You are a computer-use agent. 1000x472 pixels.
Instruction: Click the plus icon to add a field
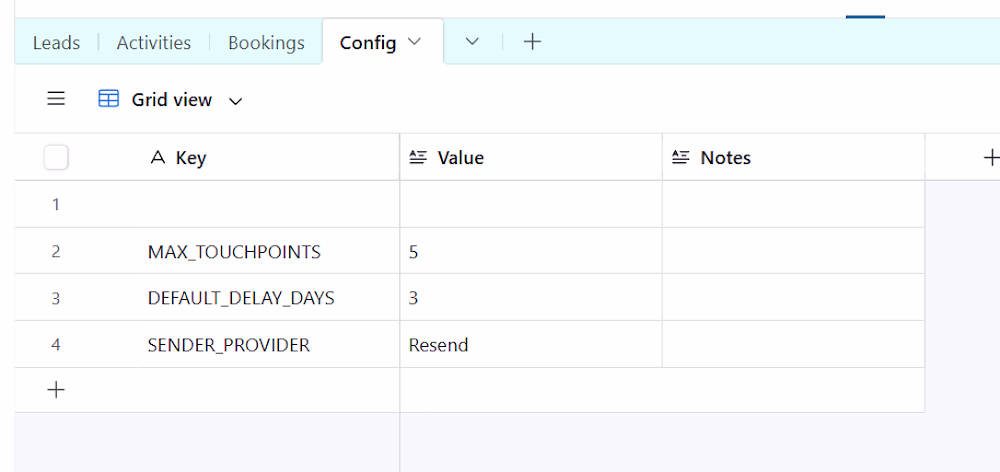pyautogui.click(x=990, y=157)
